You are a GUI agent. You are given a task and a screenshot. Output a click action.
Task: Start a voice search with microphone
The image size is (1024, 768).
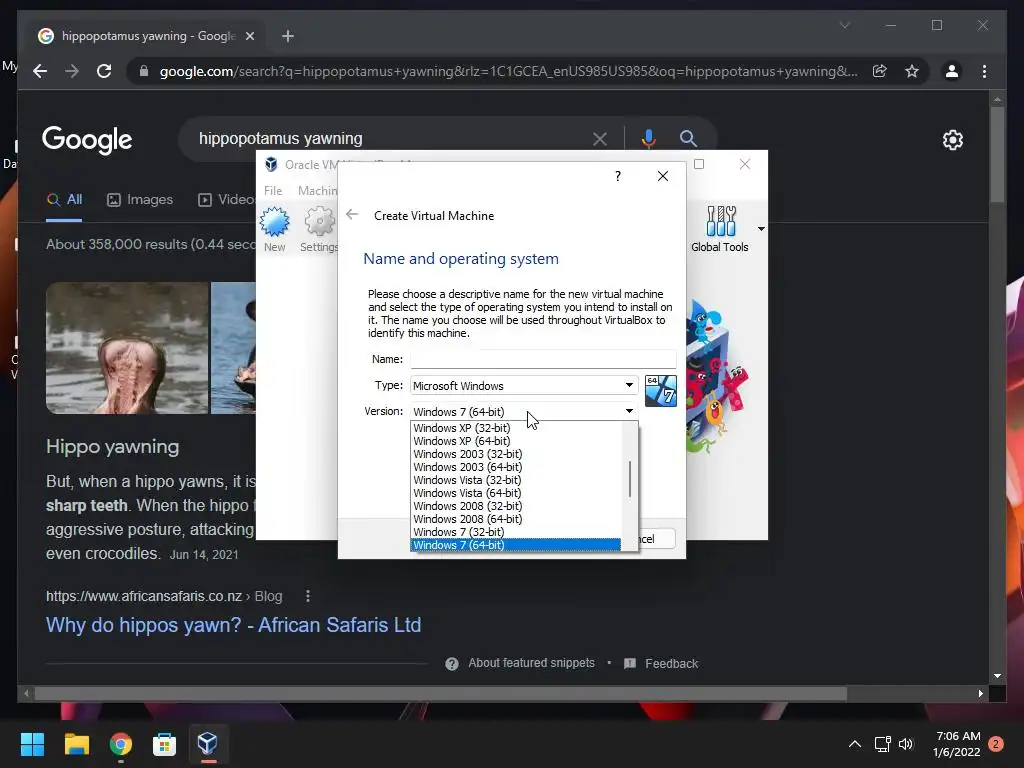[648, 138]
